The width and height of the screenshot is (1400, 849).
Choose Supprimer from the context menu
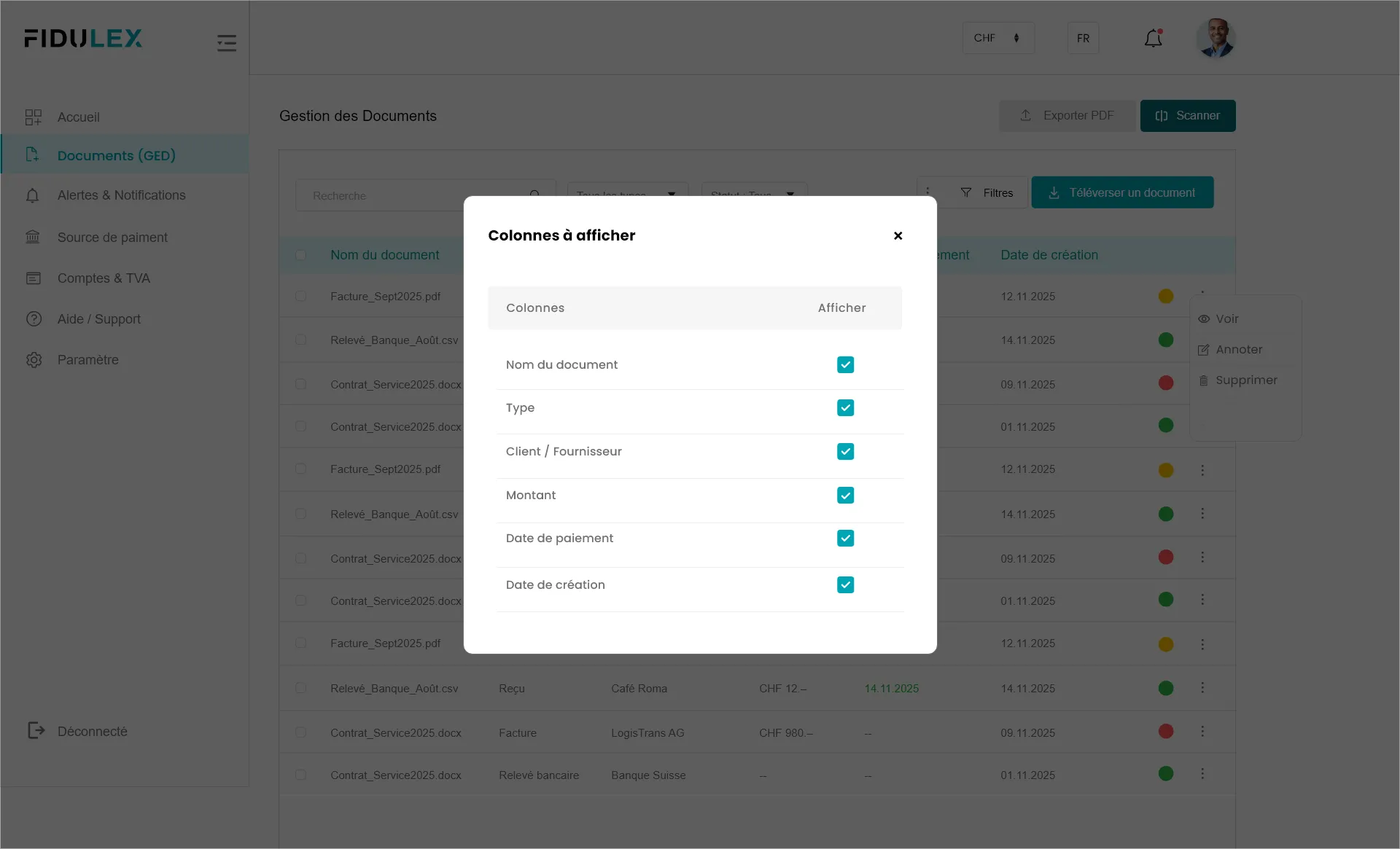[x=1245, y=380]
